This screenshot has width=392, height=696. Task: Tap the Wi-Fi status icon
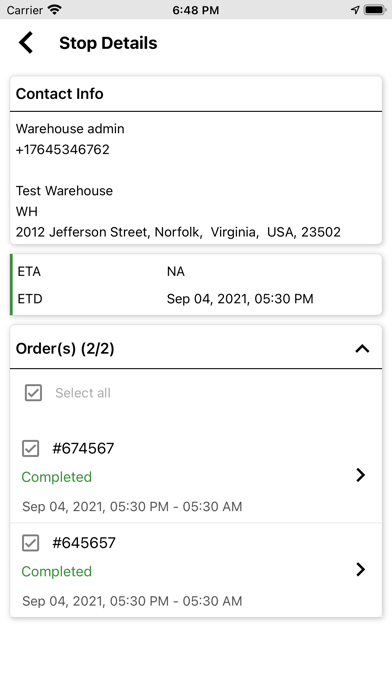[55, 10]
